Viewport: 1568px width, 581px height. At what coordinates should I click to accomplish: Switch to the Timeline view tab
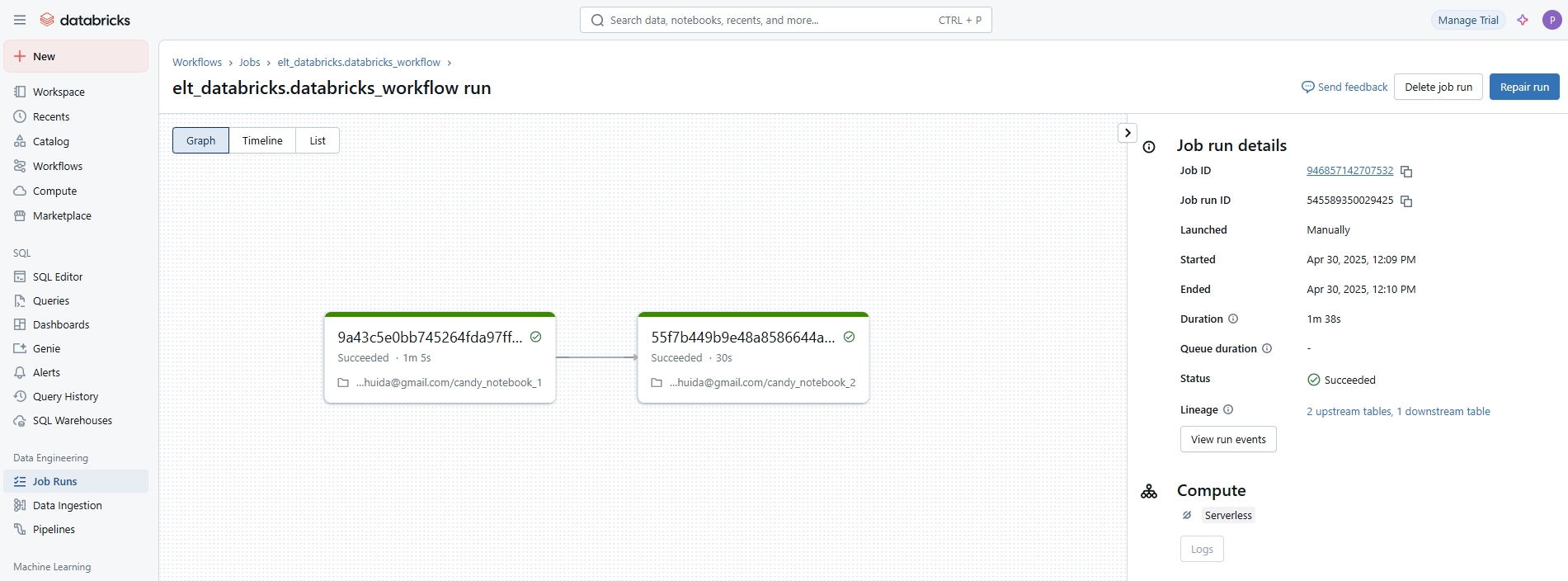click(x=262, y=140)
